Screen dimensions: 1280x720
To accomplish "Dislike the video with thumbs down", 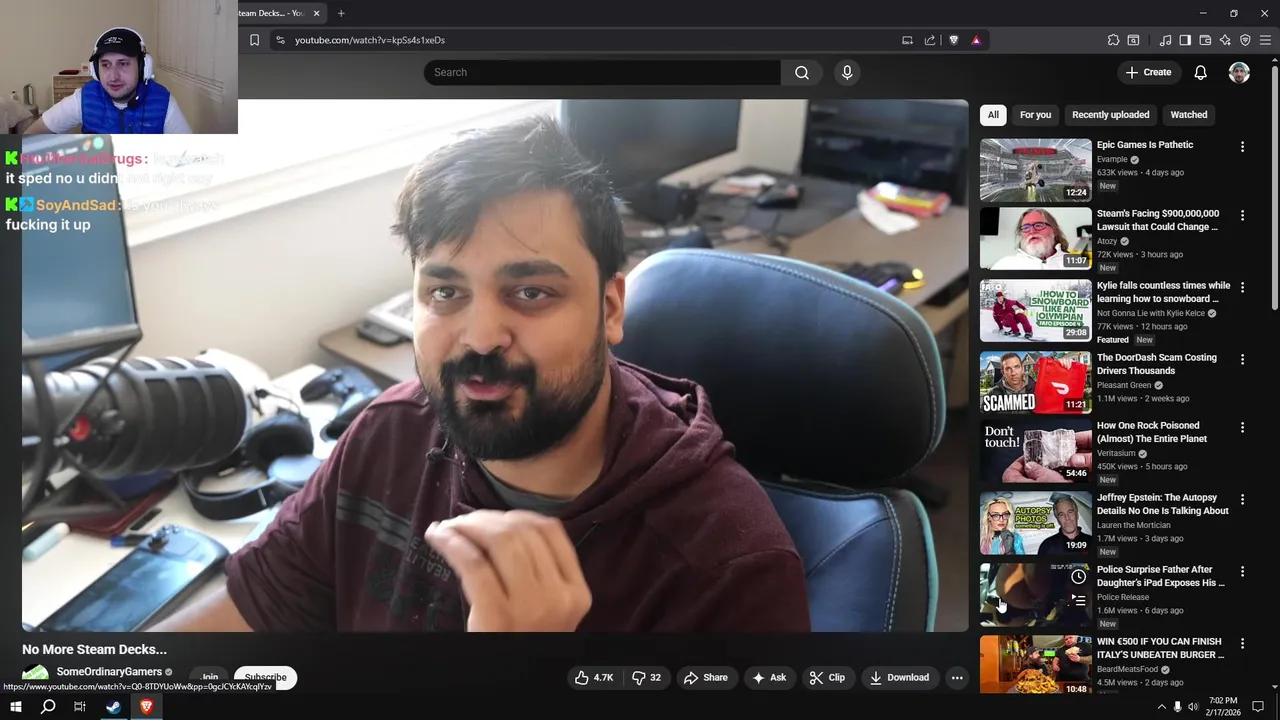I will pos(646,677).
